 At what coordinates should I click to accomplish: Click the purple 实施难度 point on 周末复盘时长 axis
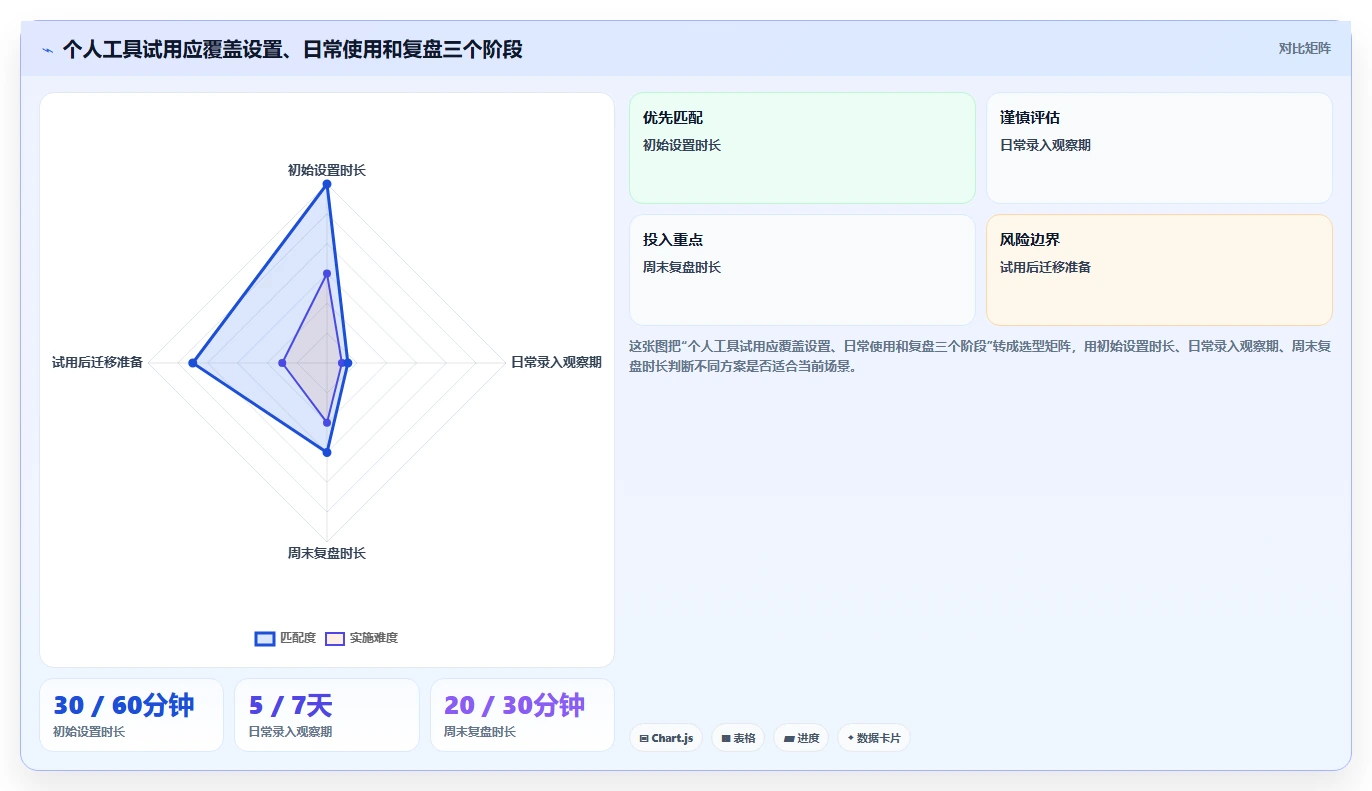coord(327,423)
